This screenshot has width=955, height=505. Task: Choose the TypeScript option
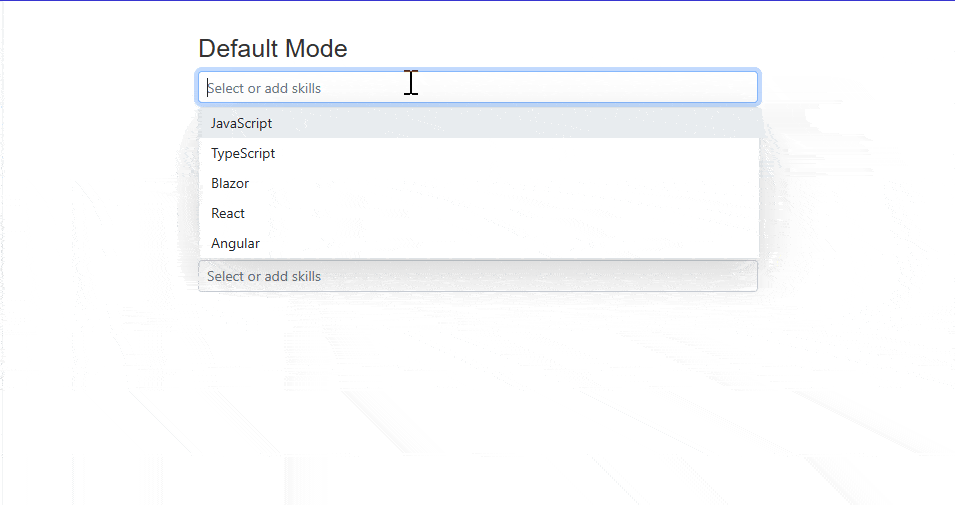pyautogui.click(x=479, y=154)
